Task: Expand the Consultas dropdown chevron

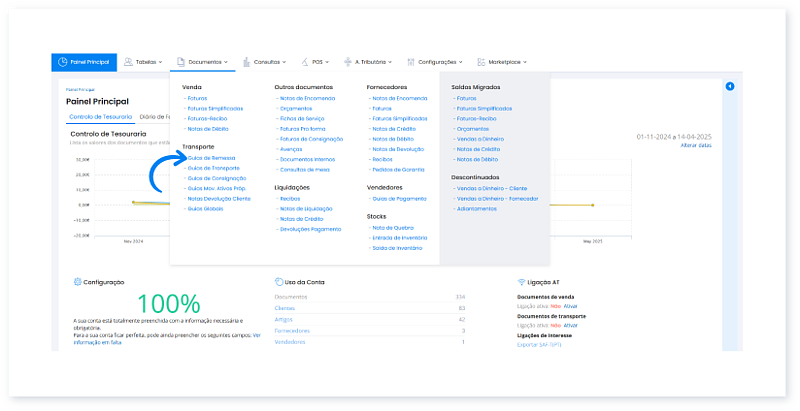Action: tap(286, 62)
